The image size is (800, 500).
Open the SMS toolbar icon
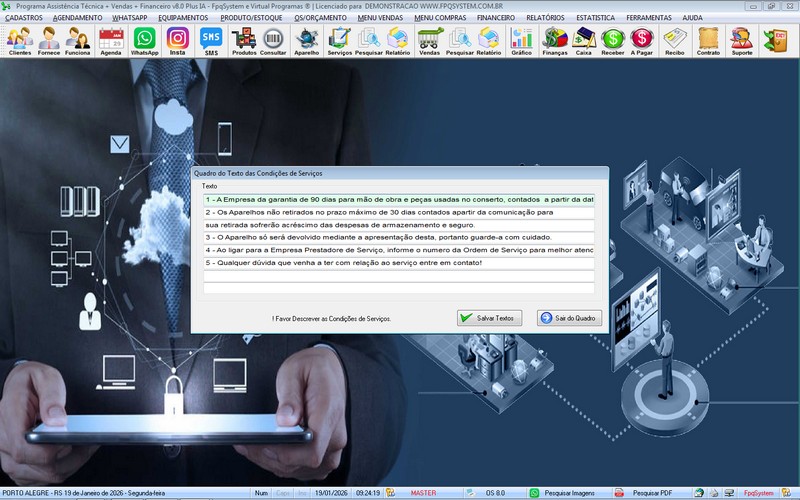tap(211, 41)
